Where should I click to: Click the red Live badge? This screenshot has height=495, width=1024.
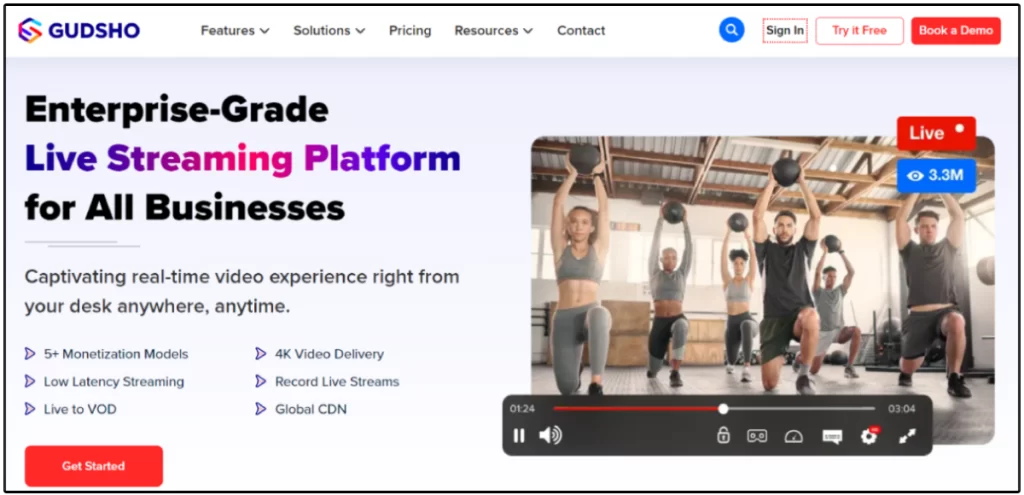click(x=936, y=133)
